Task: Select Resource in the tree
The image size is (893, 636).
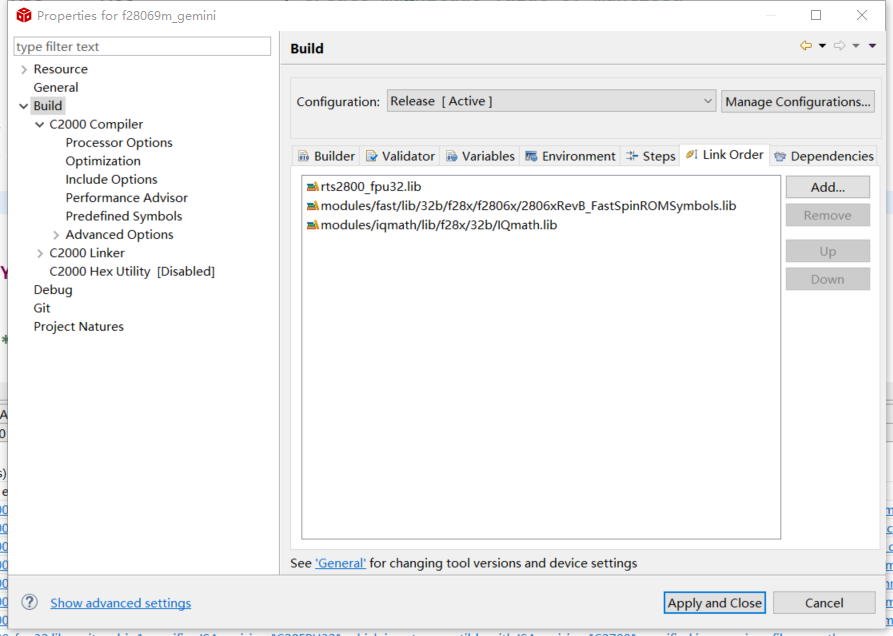Action: click(60, 69)
